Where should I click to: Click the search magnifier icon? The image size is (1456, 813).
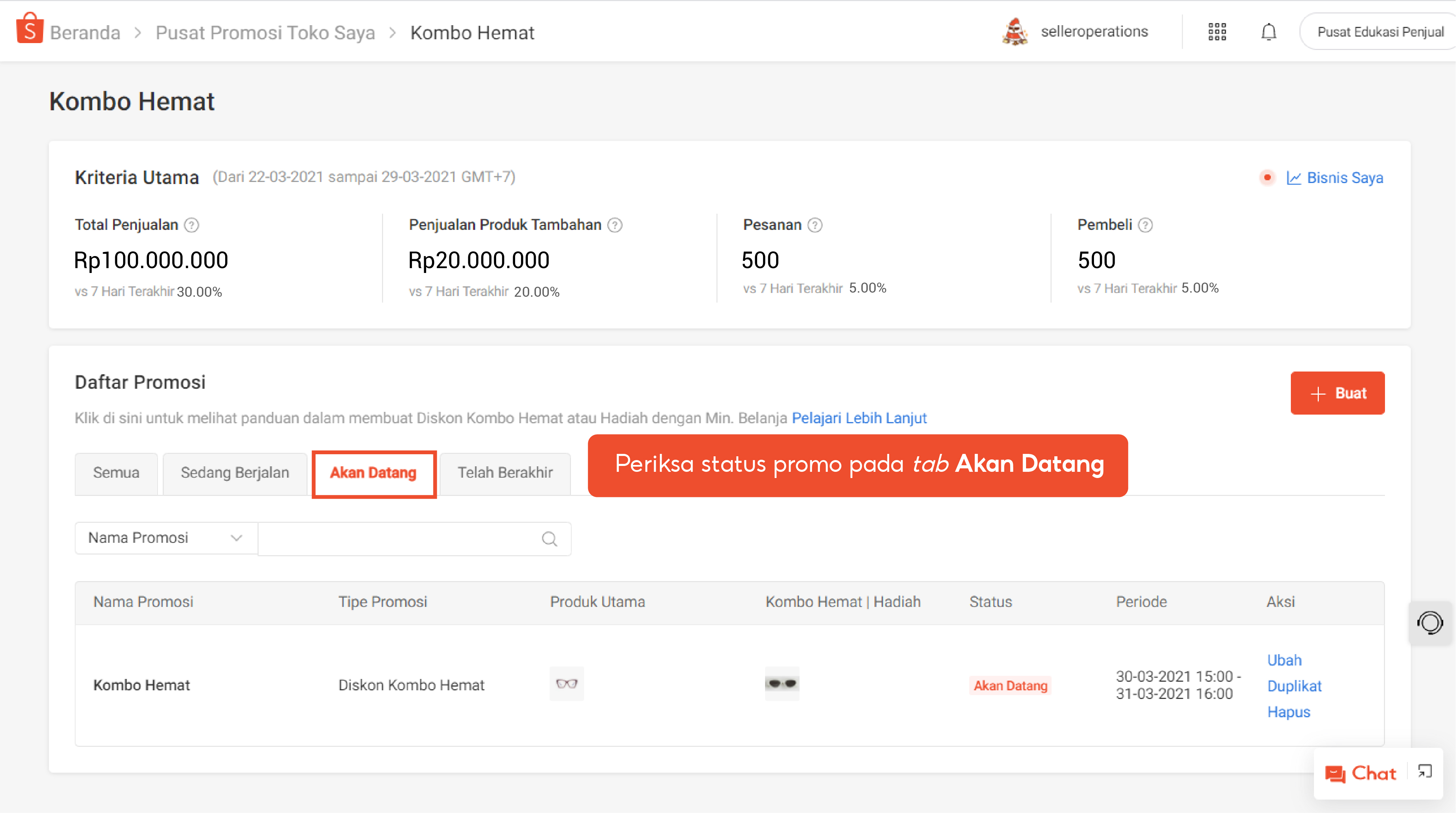(549, 538)
